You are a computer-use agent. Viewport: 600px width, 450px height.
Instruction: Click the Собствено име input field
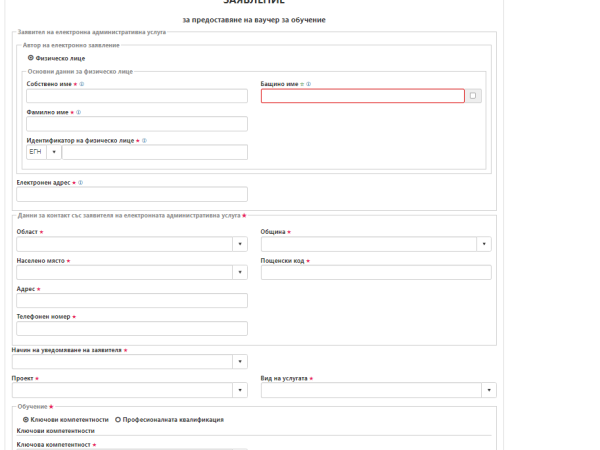(137, 96)
